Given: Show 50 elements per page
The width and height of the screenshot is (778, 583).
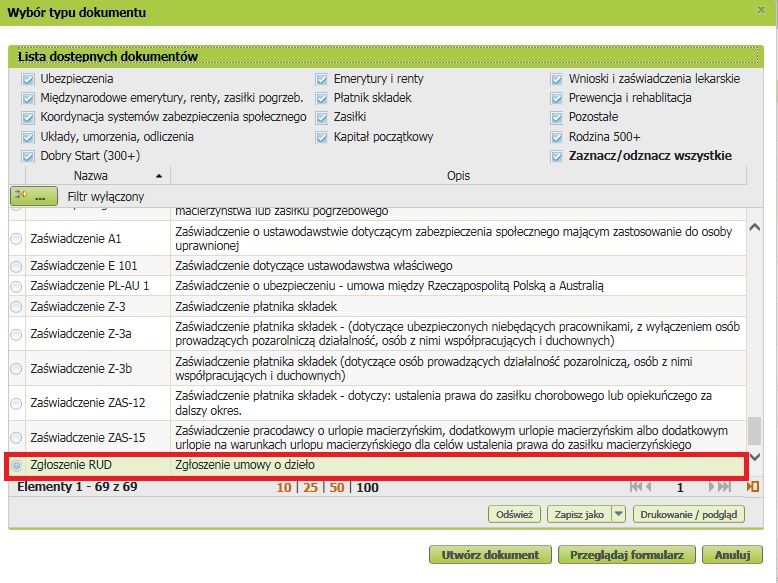Looking at the screenshot, I should pyautogui.click(x=337, y=487).
